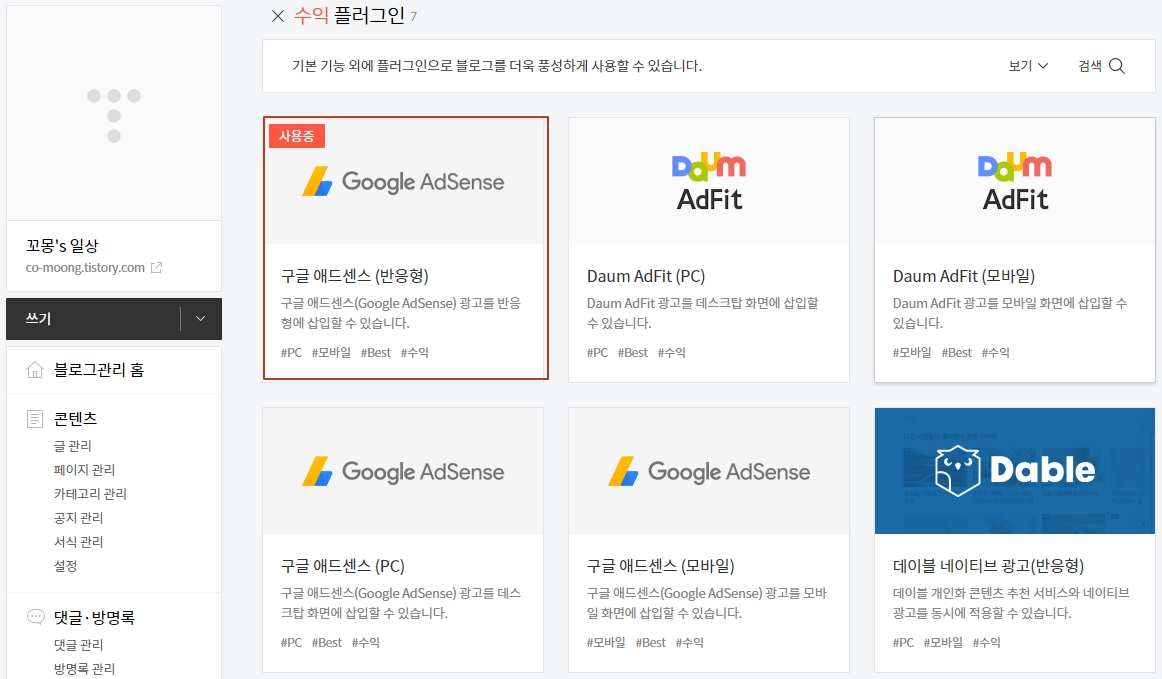Click the Daum AdFit (모바일) logo image

pyautogui.click(x=1015, y=182)
